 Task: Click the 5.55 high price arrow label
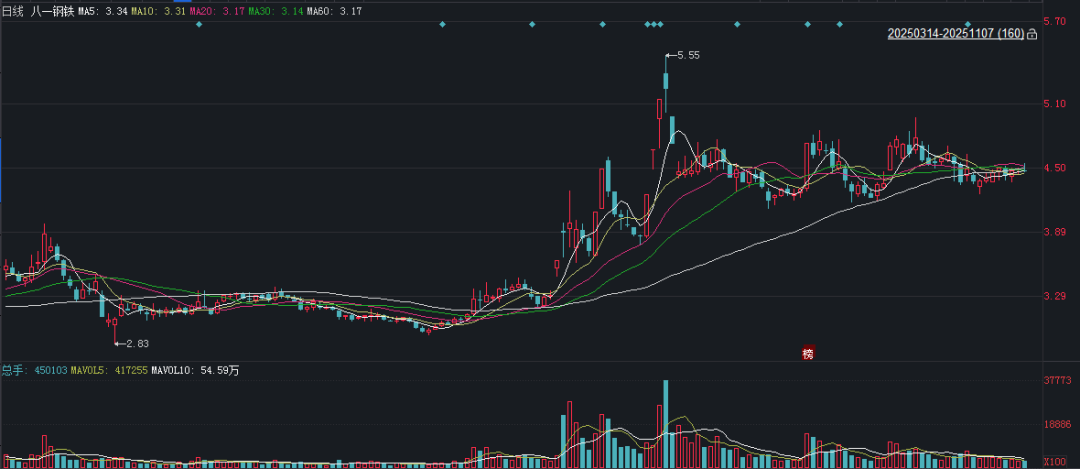[x=683, y=55]
